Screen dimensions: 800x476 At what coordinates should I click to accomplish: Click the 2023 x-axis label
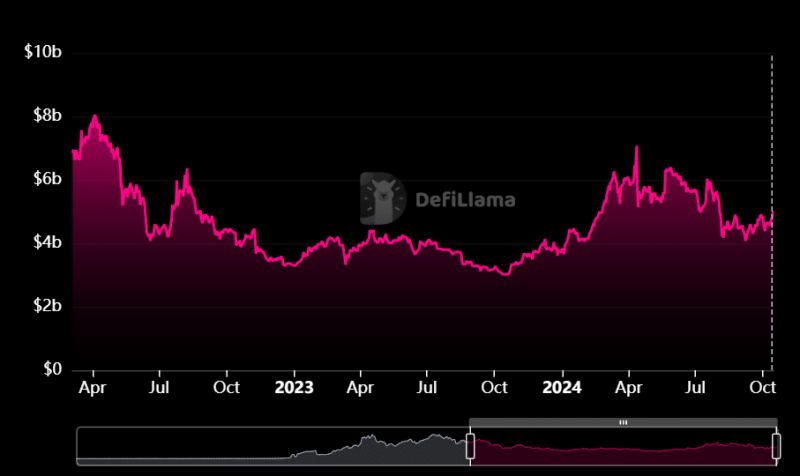(x=294, y=388)
